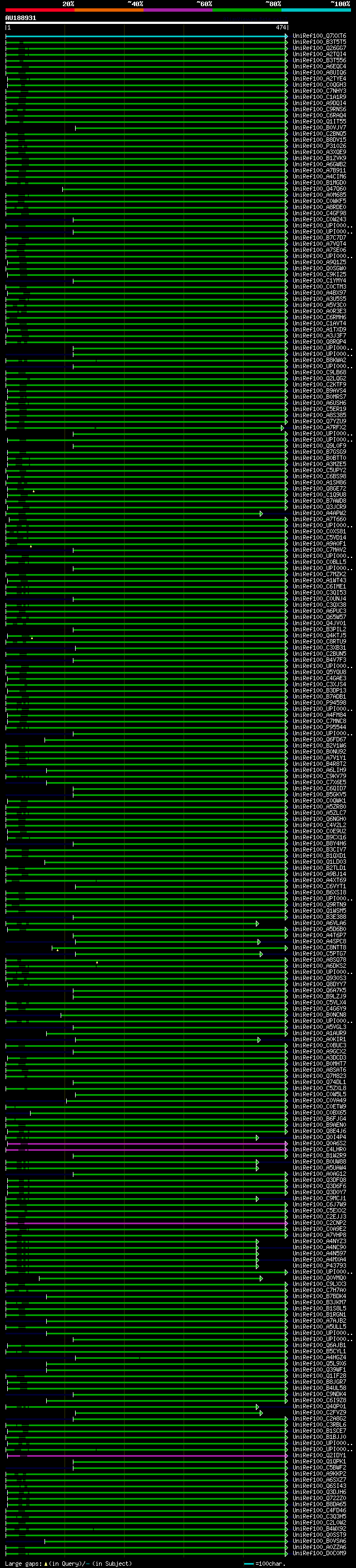The image size is (356, 1568).
Task: Click hit name UniRef100_B3E388
Action: coord(319,917)
